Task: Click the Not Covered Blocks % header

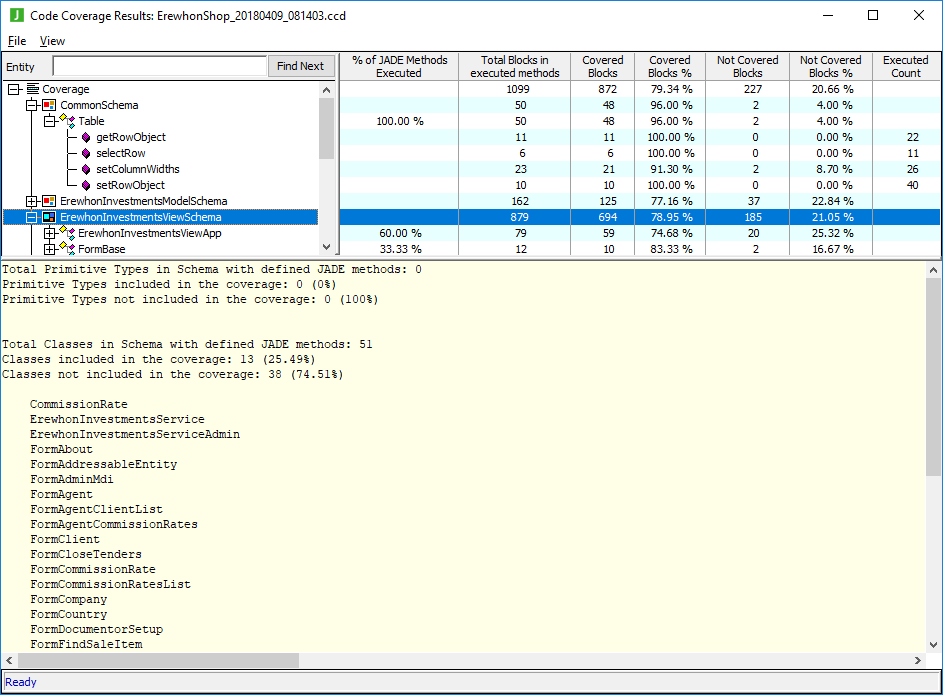Action: (831, 66)
